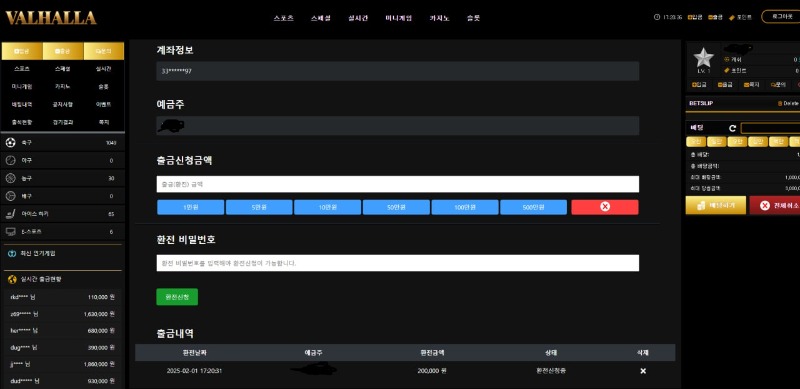Open the soccer (축구) sport category
Viewport: 800px width, 389px height.
coord(63,143)
